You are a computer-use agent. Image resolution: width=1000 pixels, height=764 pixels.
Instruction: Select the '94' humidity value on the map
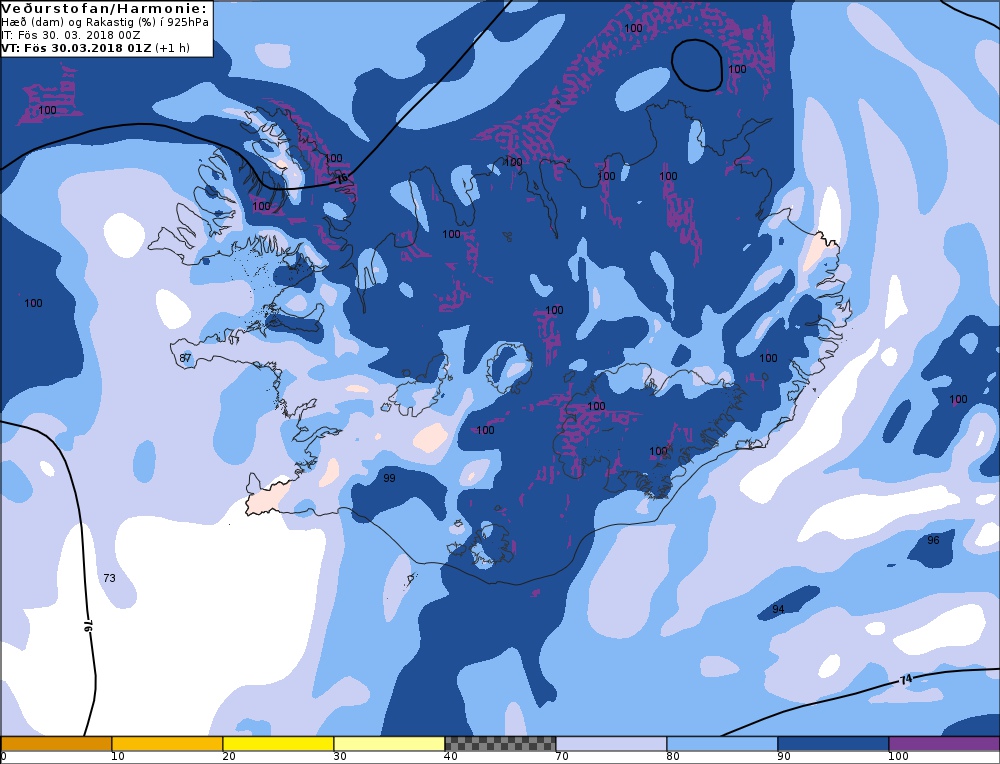coord(778,609)
